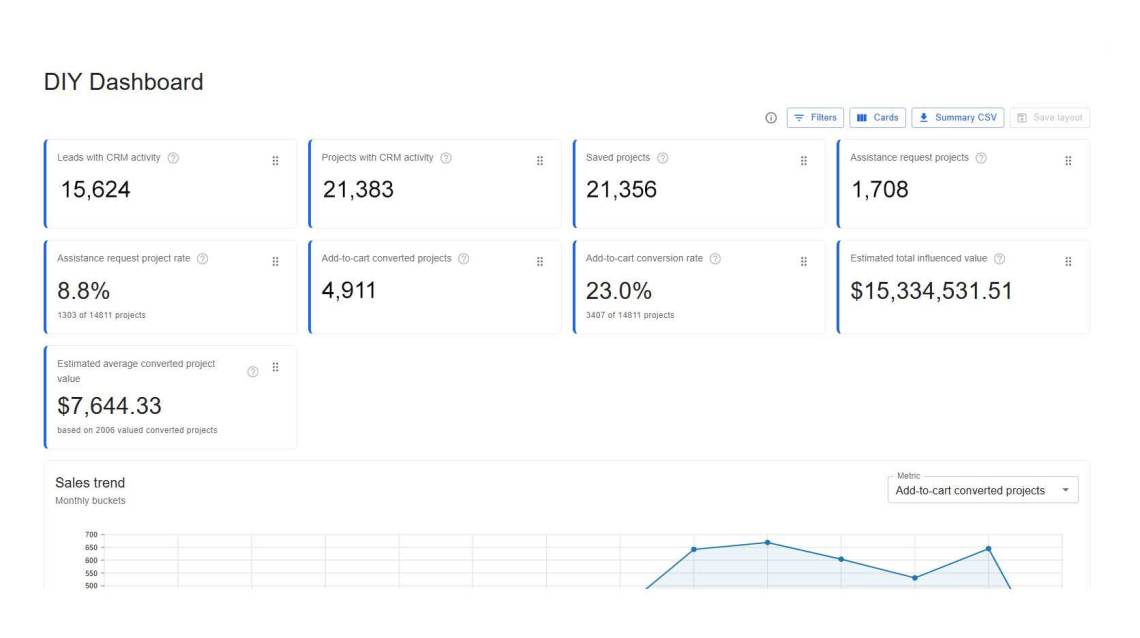Click 'based on 2006 valued converted projects' text
Image resolution: width=1140 pixels, height=638 pixels.
tap(137, 430)
